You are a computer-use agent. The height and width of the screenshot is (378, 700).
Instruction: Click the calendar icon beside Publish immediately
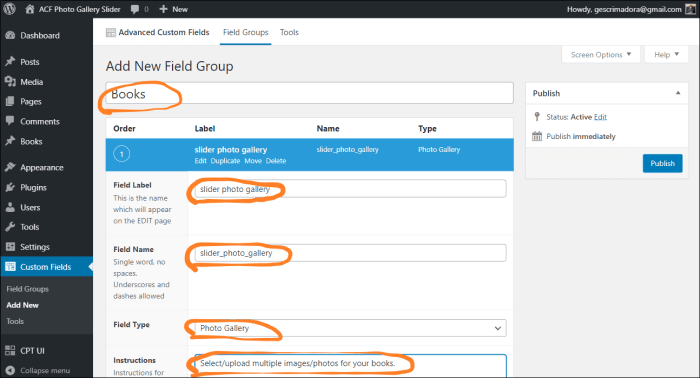click(x=537, y=136)
